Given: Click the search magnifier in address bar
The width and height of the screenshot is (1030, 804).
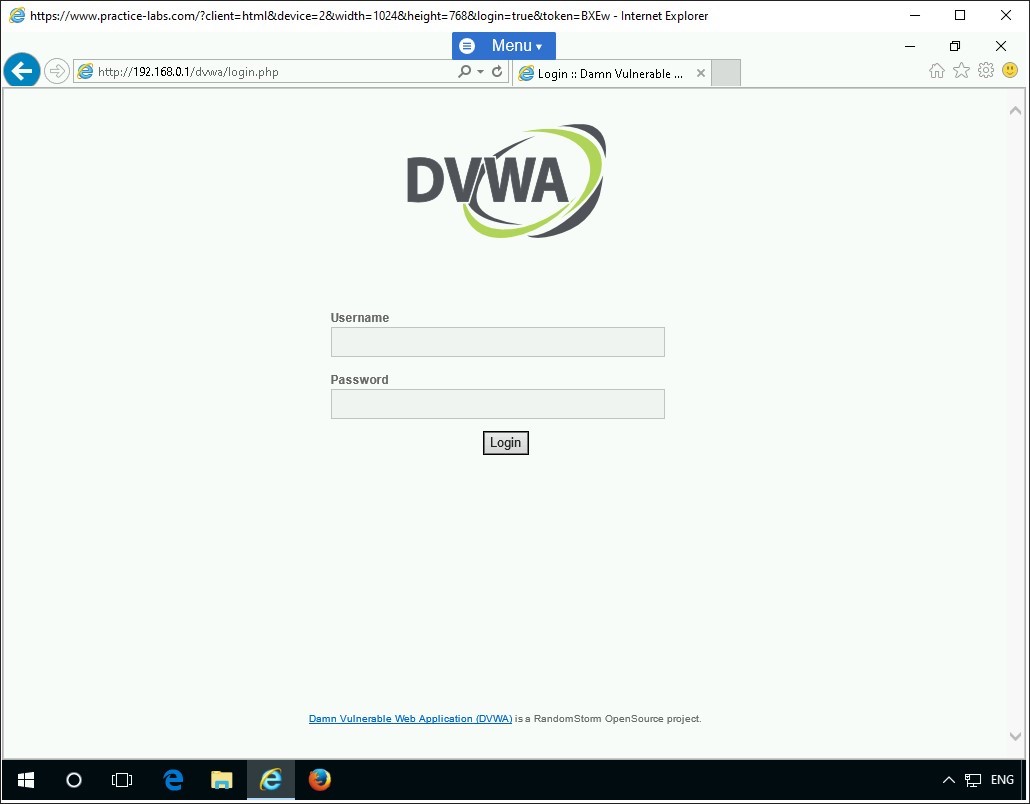Looking at the screenshot, I should click(464, 71).
